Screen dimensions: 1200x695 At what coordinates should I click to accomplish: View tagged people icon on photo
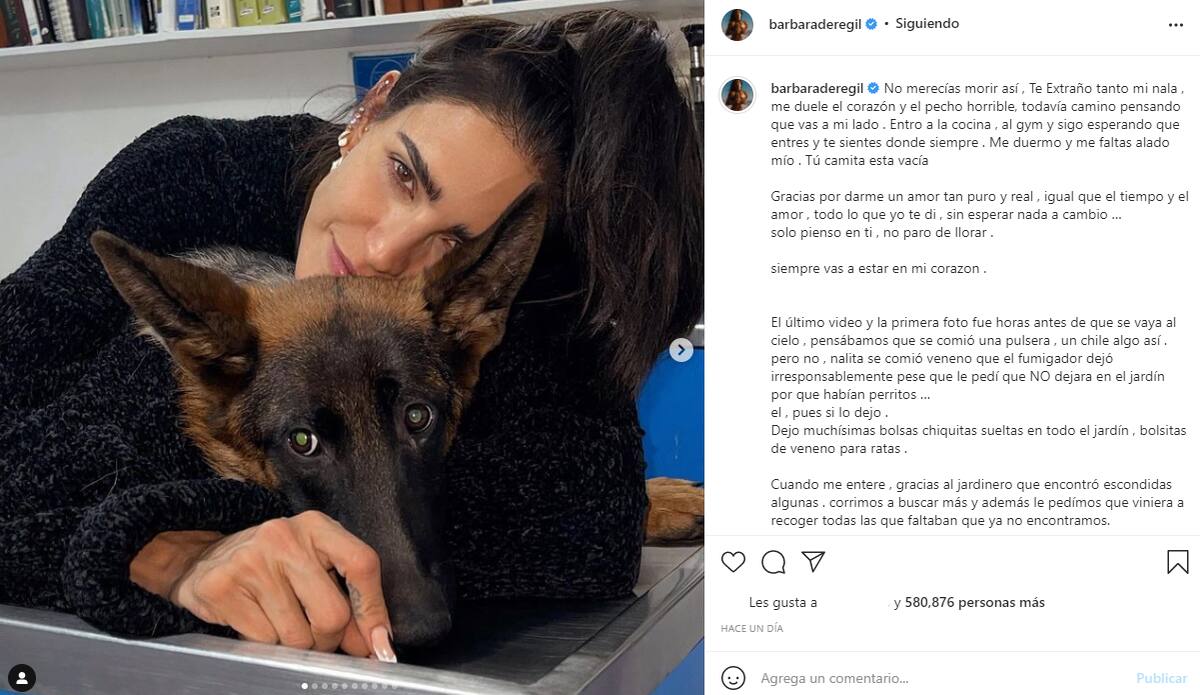(x=22, y=676)
